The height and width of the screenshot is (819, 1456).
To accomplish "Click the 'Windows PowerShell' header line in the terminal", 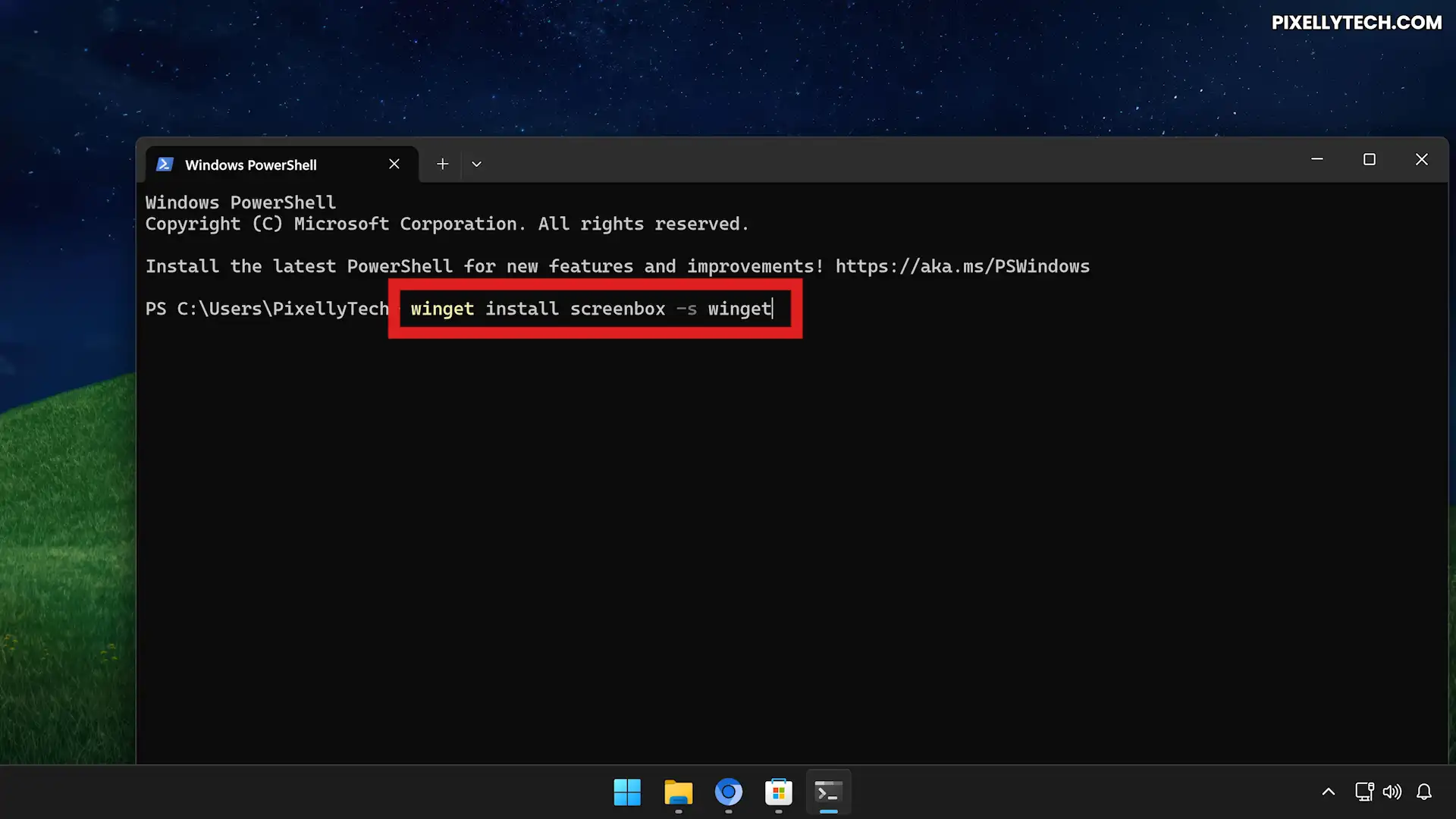I will point(240,202).
